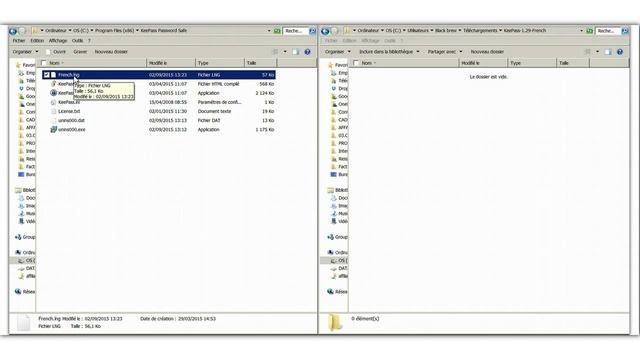The height and width of the screenshot is (360, 640).
Task: Open view options arrow in KeePass 1.29 French toolbar
Action: 597,52
